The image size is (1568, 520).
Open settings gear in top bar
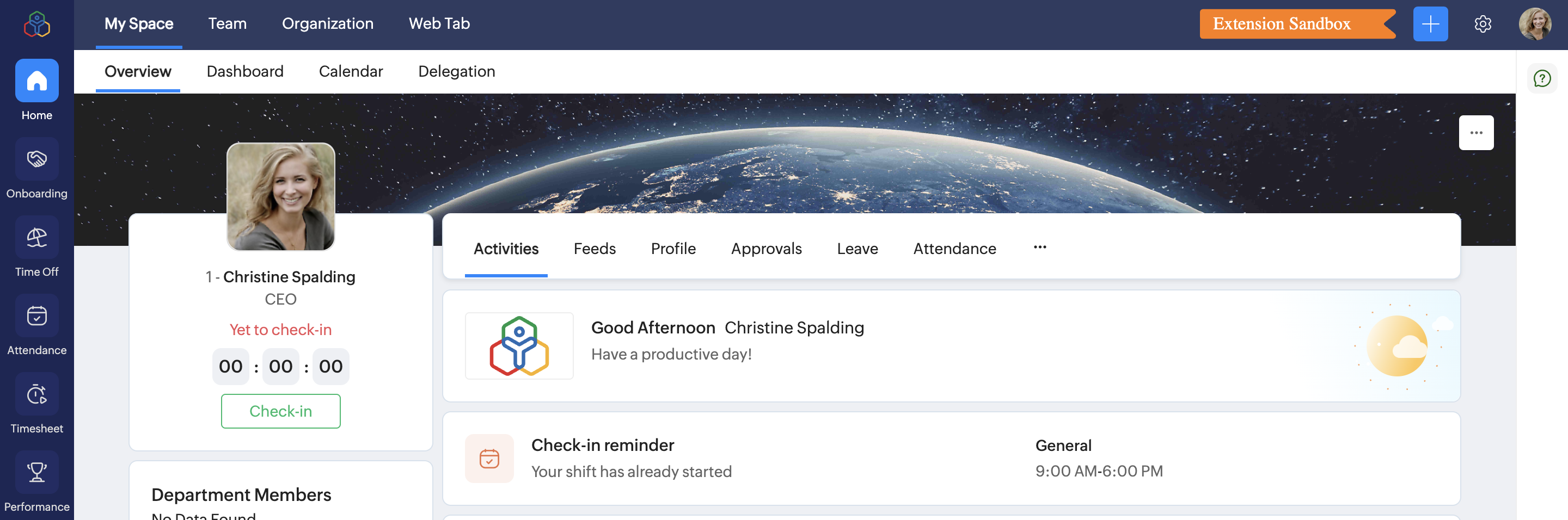1482,24
